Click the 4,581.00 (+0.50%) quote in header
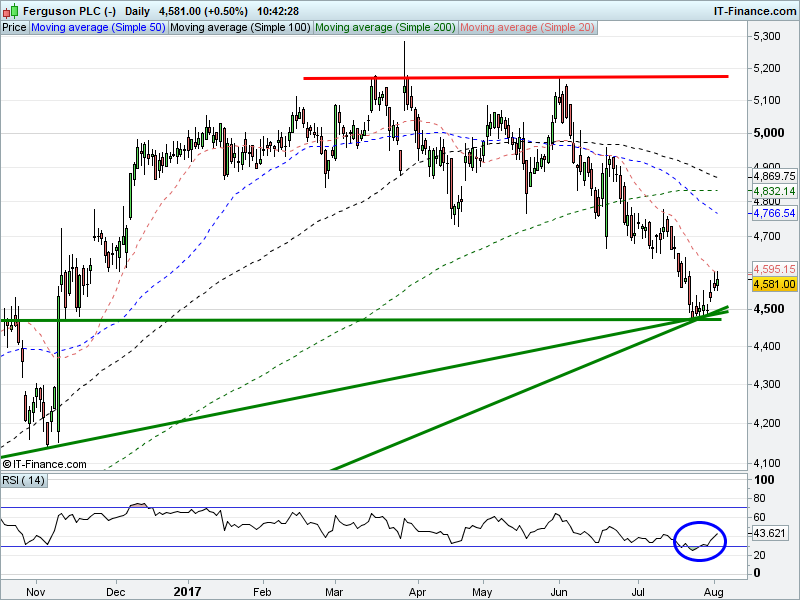The image size is (800, 600). [203, 11]
